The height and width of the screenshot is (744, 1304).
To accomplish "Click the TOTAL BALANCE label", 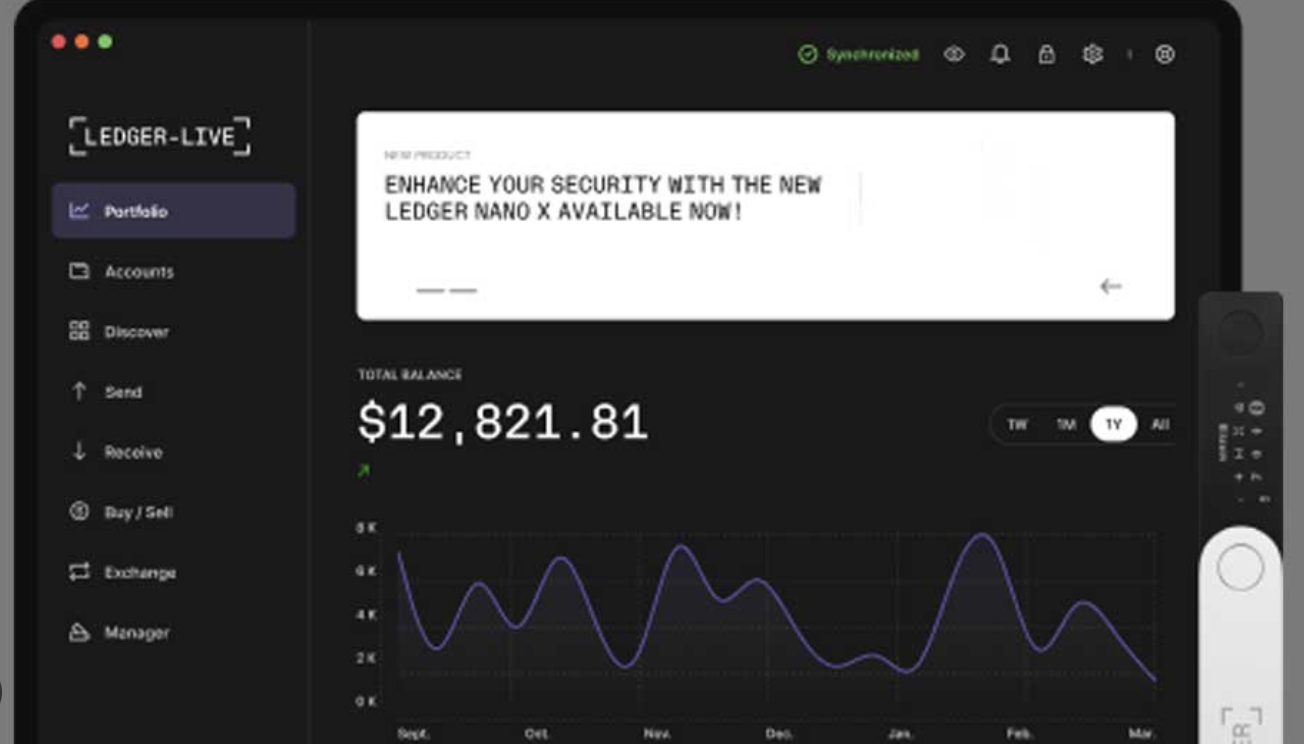I will coord(410,374).
